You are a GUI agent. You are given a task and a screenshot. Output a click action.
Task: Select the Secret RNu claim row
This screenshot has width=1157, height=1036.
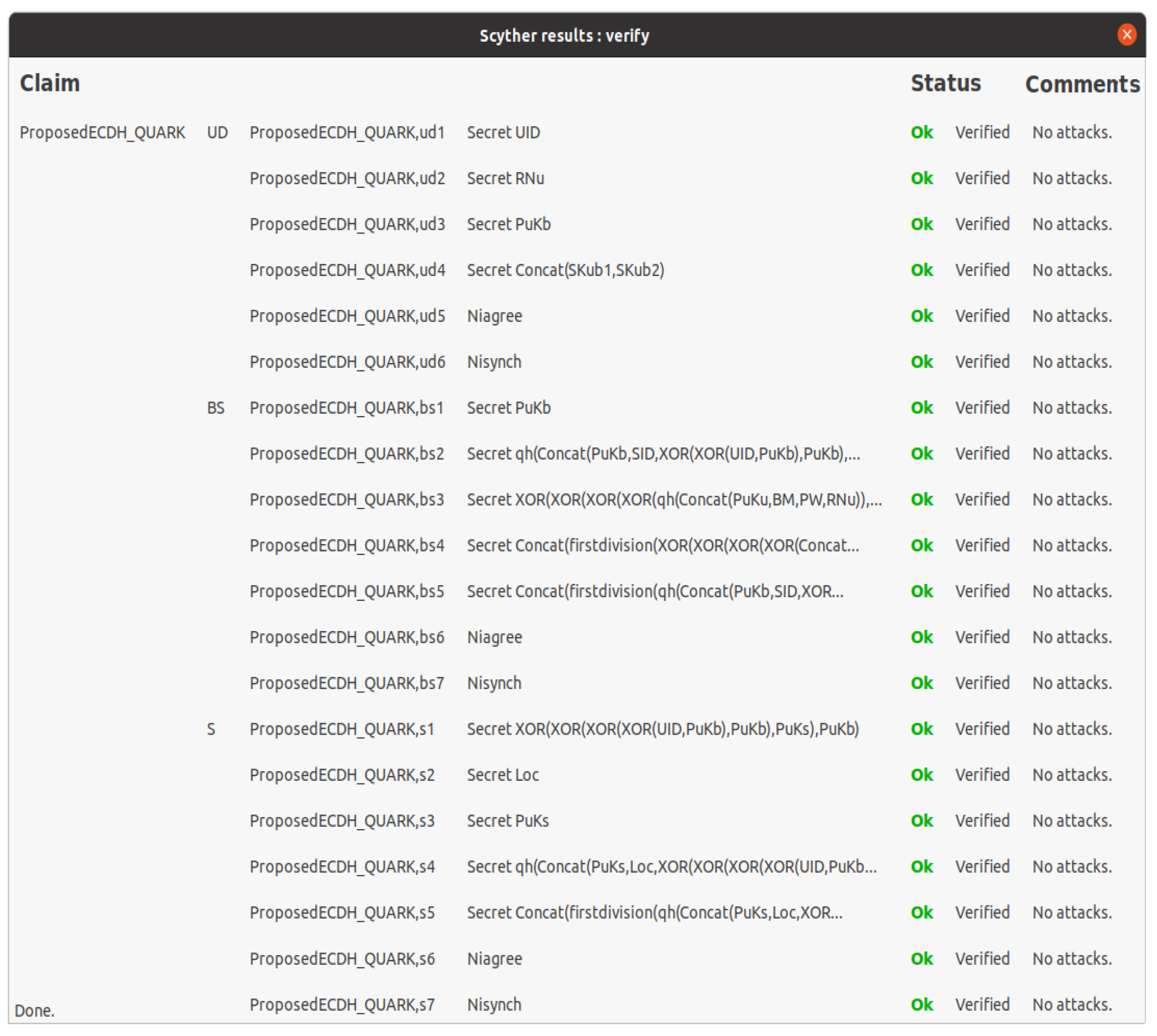click(x=505, y=178)
